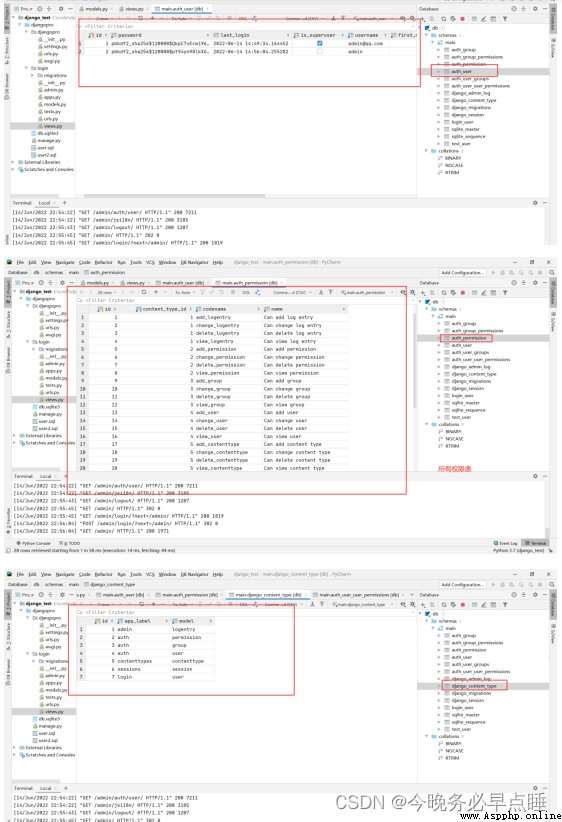Select db.sqlite3 file in auth_user project tree
This screenshot has width=562, height=822.
click(47, 134)
